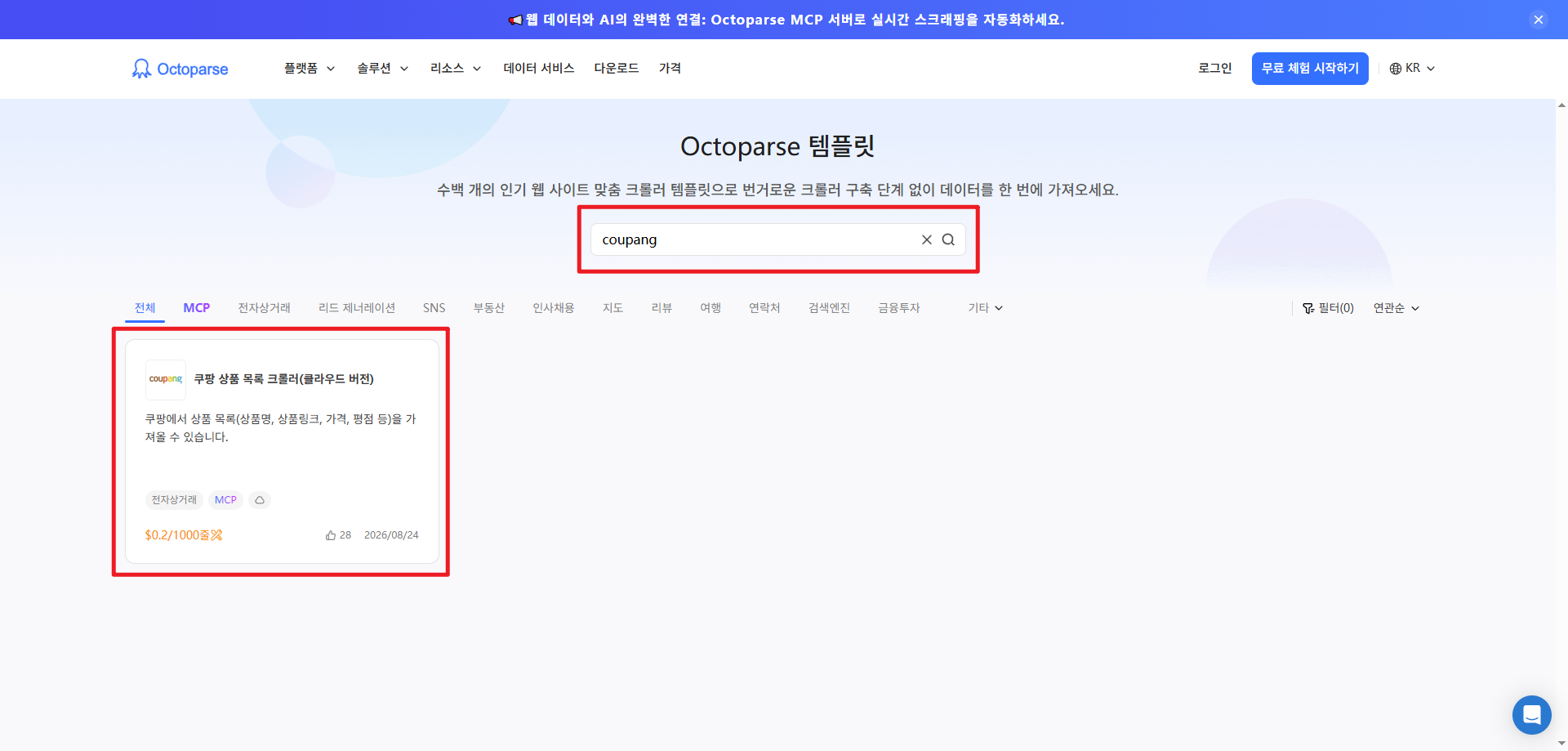Expand the 기타 category dropdown

pyautogui.click(x=986, y=308)
